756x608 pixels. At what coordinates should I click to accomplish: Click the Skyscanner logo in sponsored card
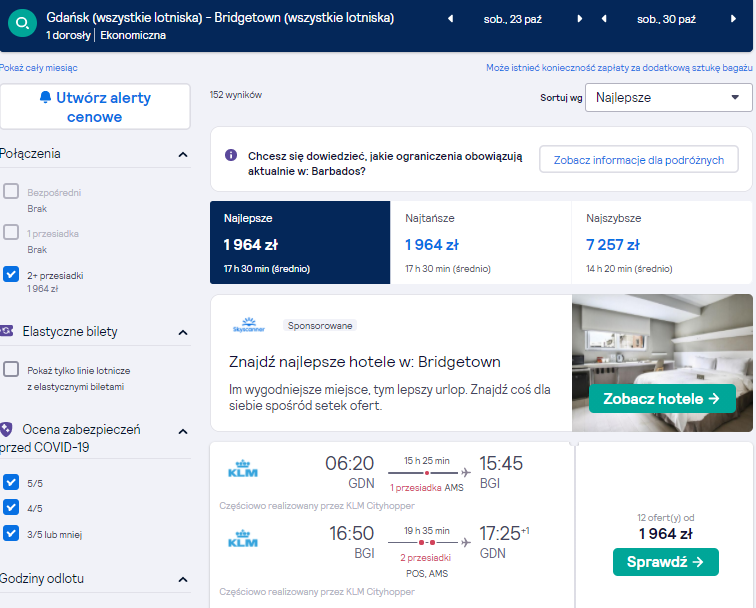[x=249, y=325]
